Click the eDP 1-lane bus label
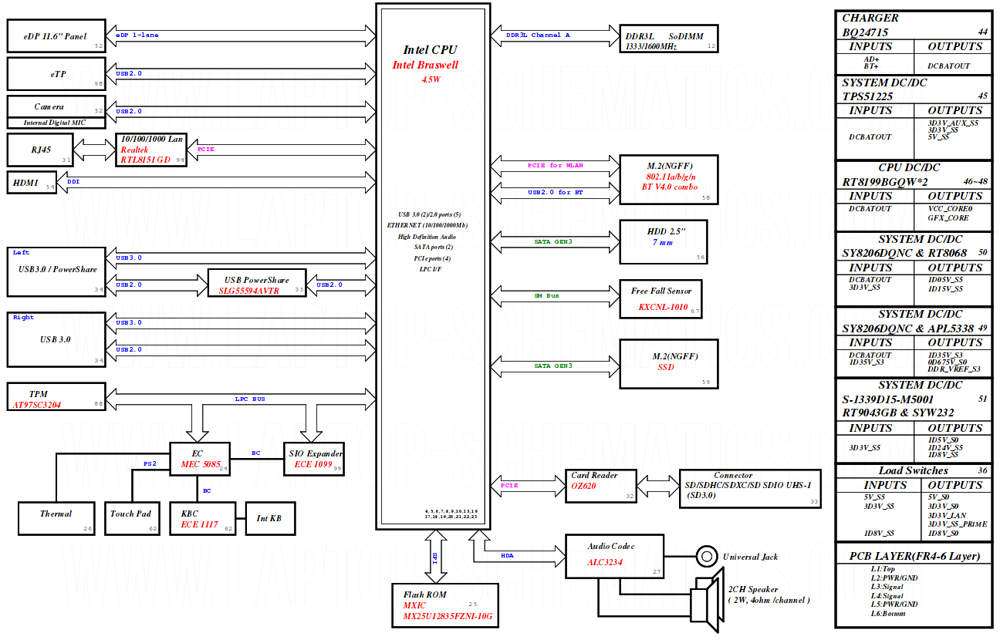The image size is (1000, 640). point(137,35)
